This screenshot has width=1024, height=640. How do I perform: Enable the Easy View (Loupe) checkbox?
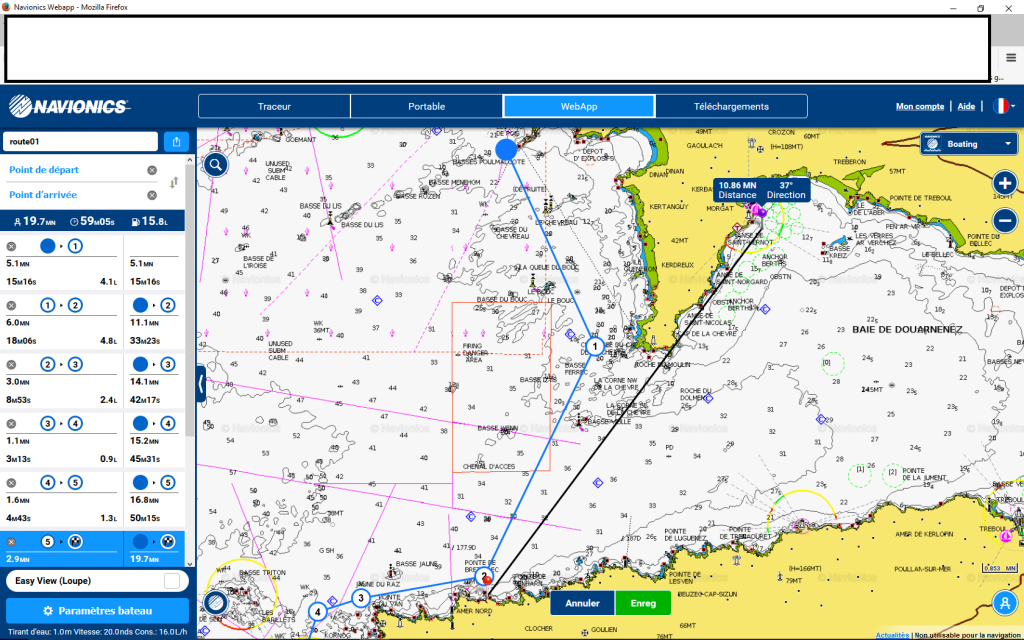[x=171, y=581]
